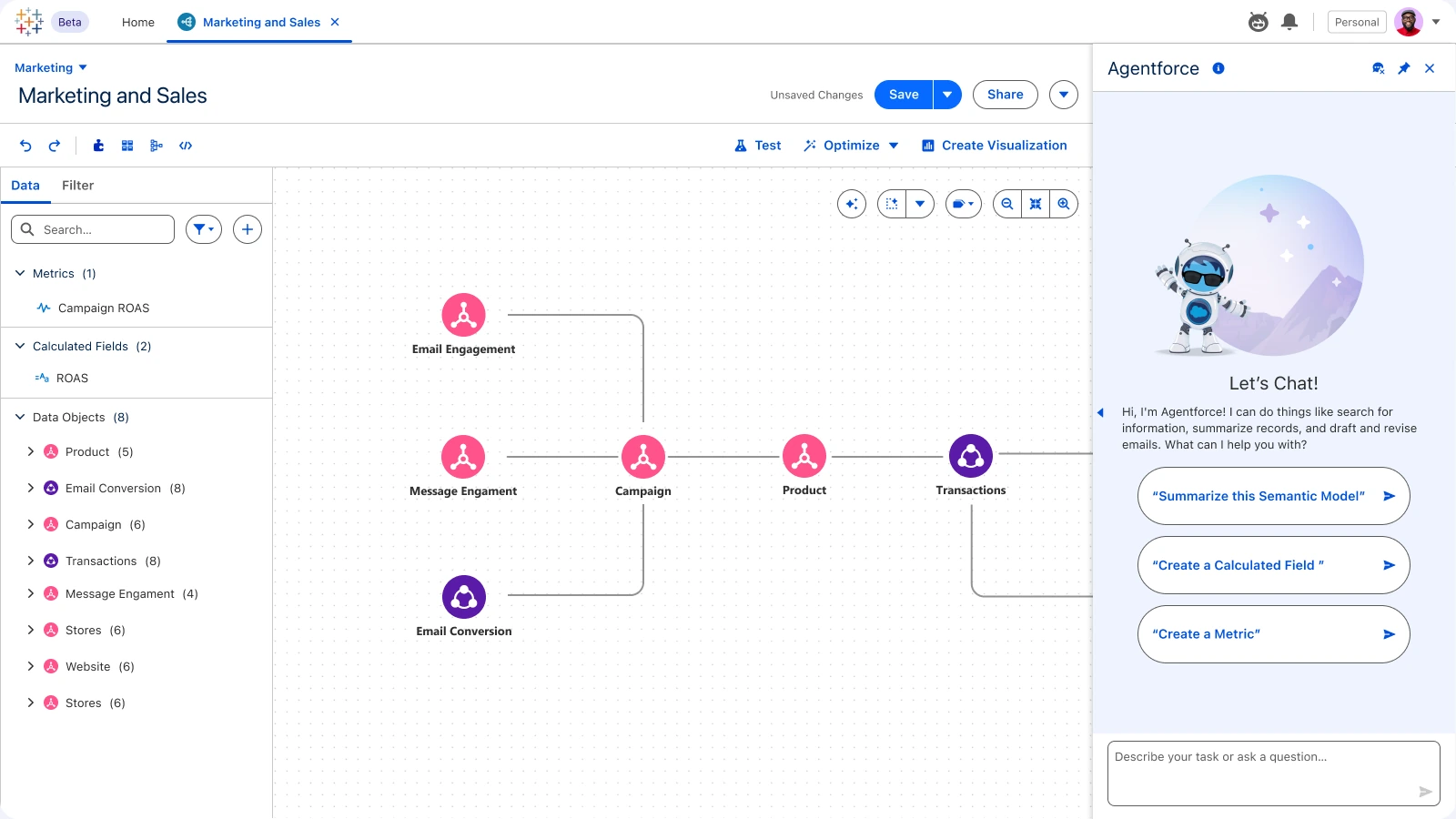This screenshot has width=1456, height=819.
Task: Undo the last change
Action: (x=25, y=146)
